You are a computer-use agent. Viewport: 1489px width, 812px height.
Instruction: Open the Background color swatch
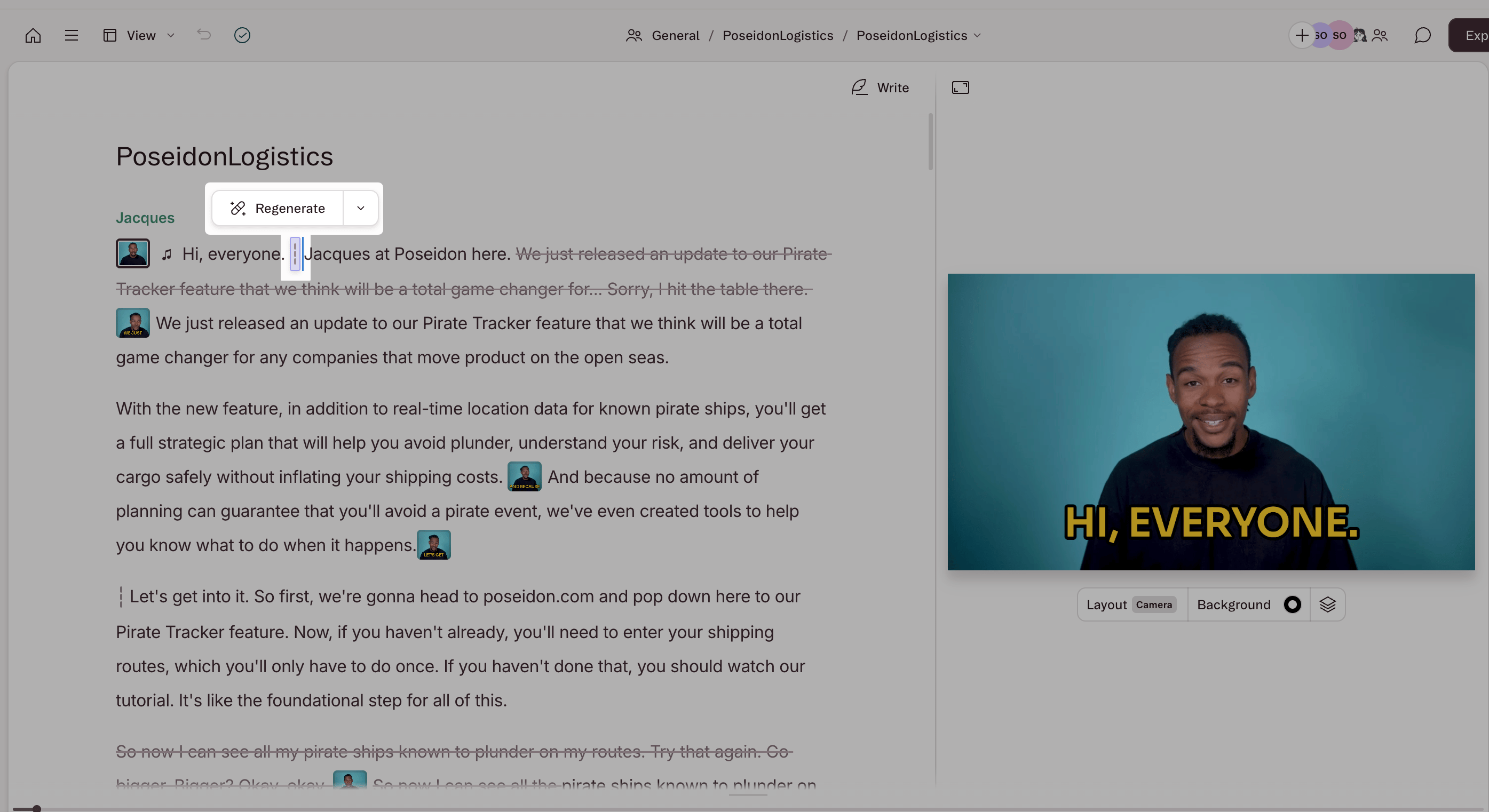pyautogui.click(x=1292, y=604)
